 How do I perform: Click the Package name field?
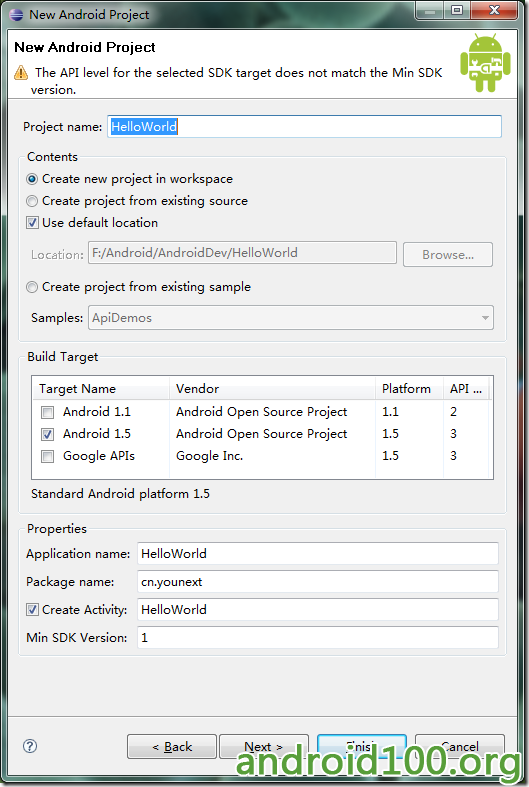pyautogui.click(x=318, y=581)
